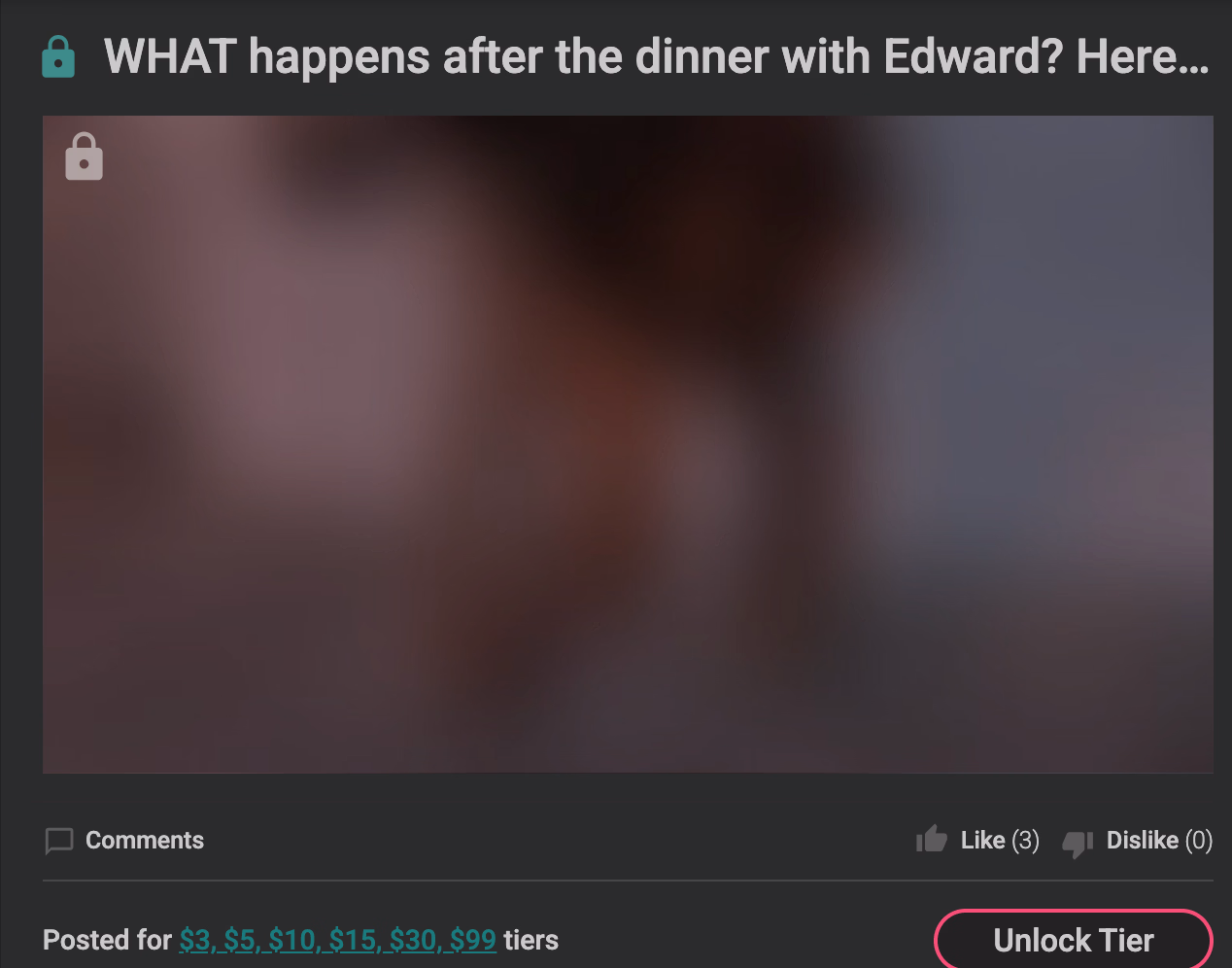This screenshot has width=1232, height=968.
Task: Select the $99 tier link
Action: point(473,941)
